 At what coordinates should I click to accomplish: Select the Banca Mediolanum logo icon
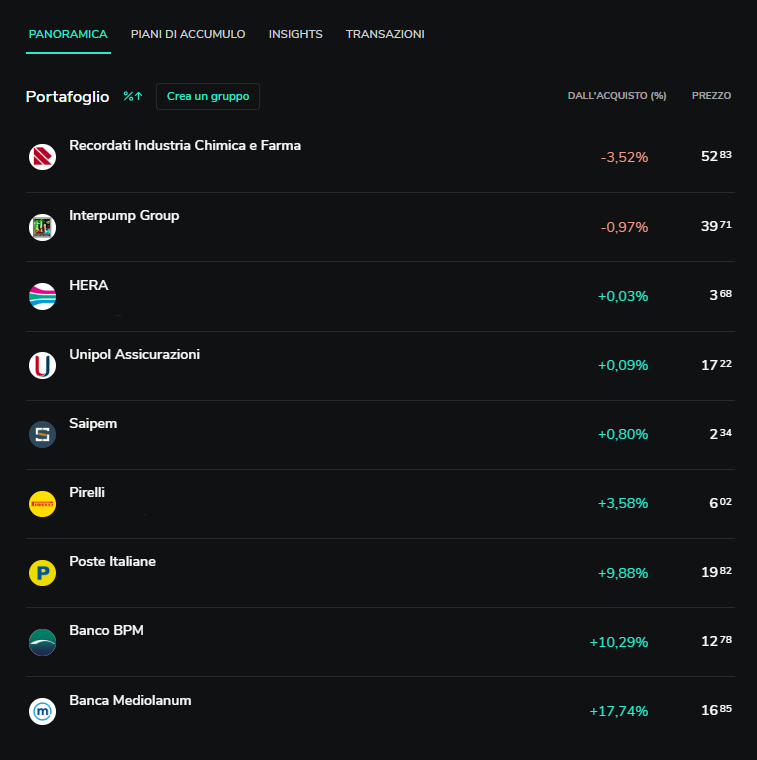pos(42,712)
